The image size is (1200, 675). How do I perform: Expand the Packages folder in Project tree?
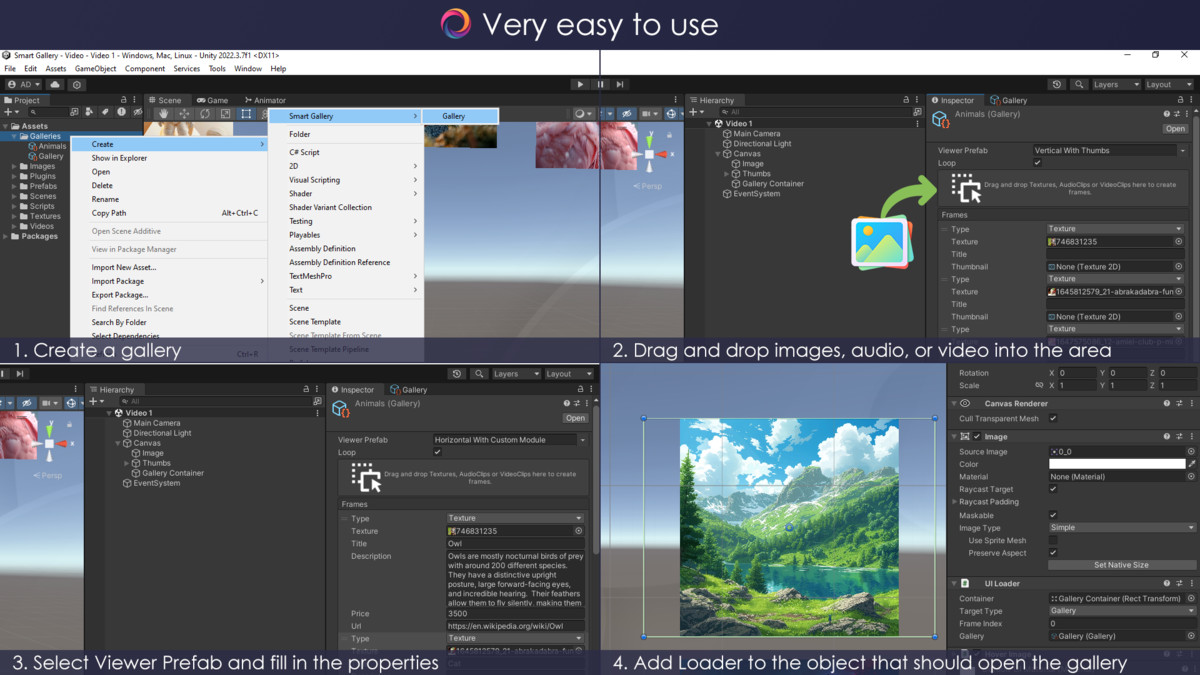coord(5,236)
